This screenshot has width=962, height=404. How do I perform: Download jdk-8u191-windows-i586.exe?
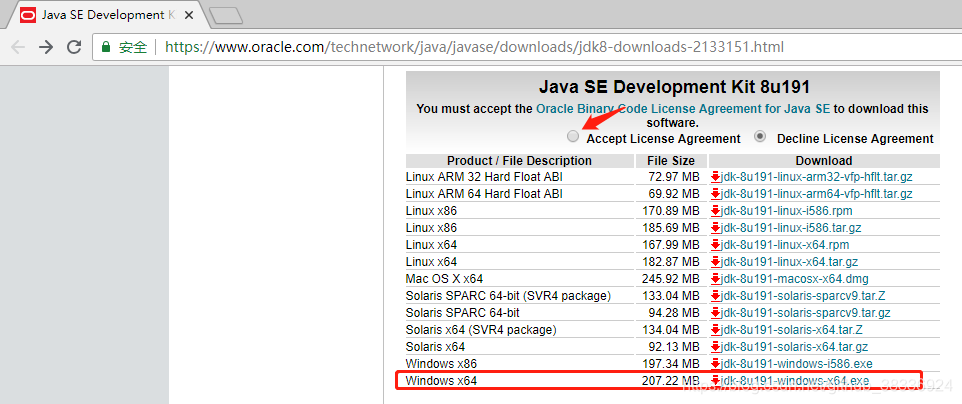click(796, 364)
